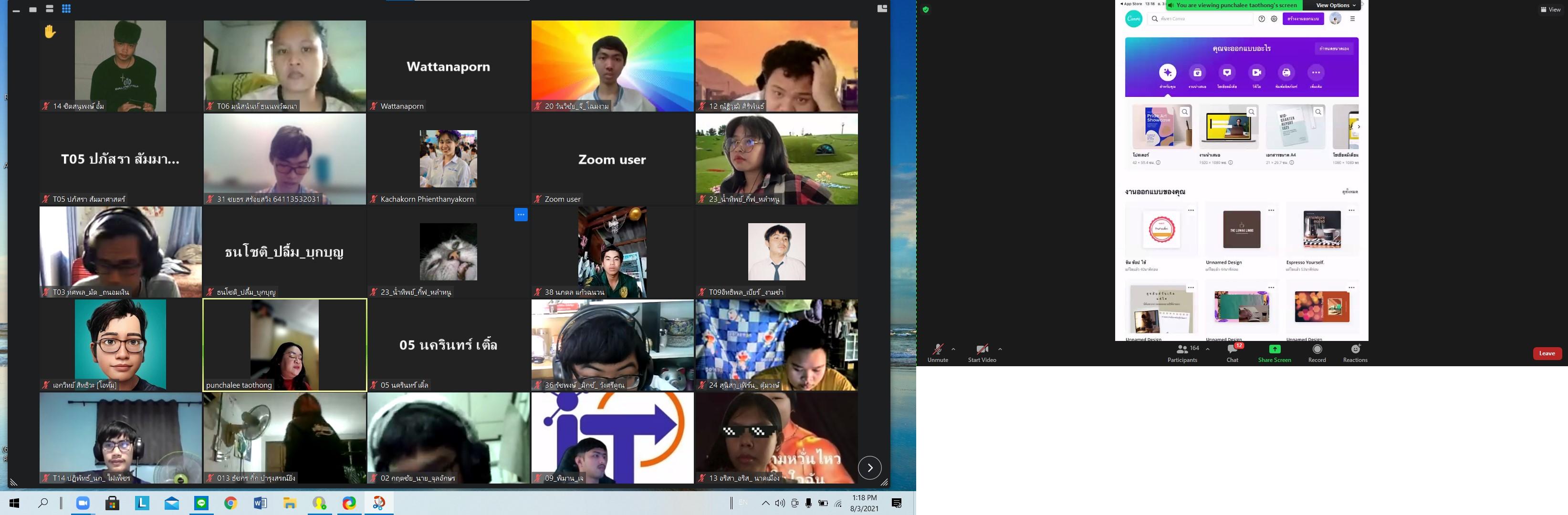Click the green Share Screen button

click(x=1275, y=353)
